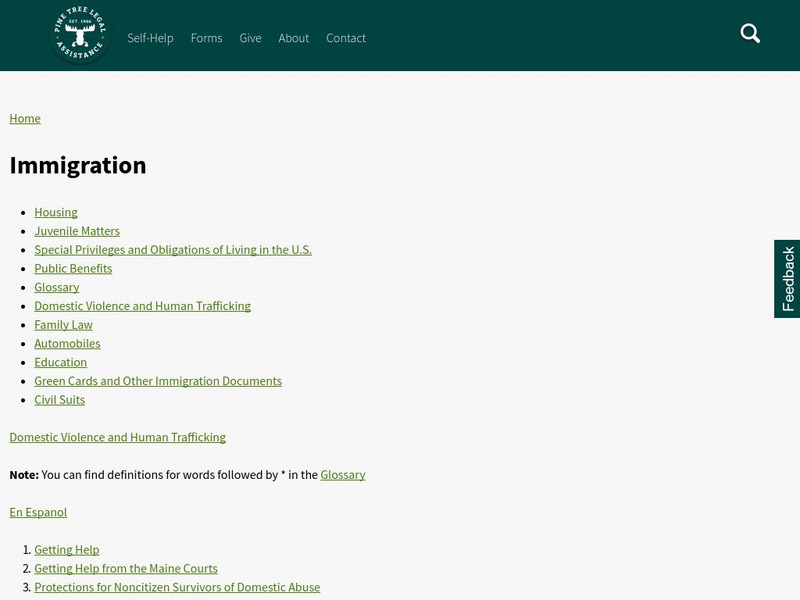
Task: Open the About menu
Action: (293, 38)
